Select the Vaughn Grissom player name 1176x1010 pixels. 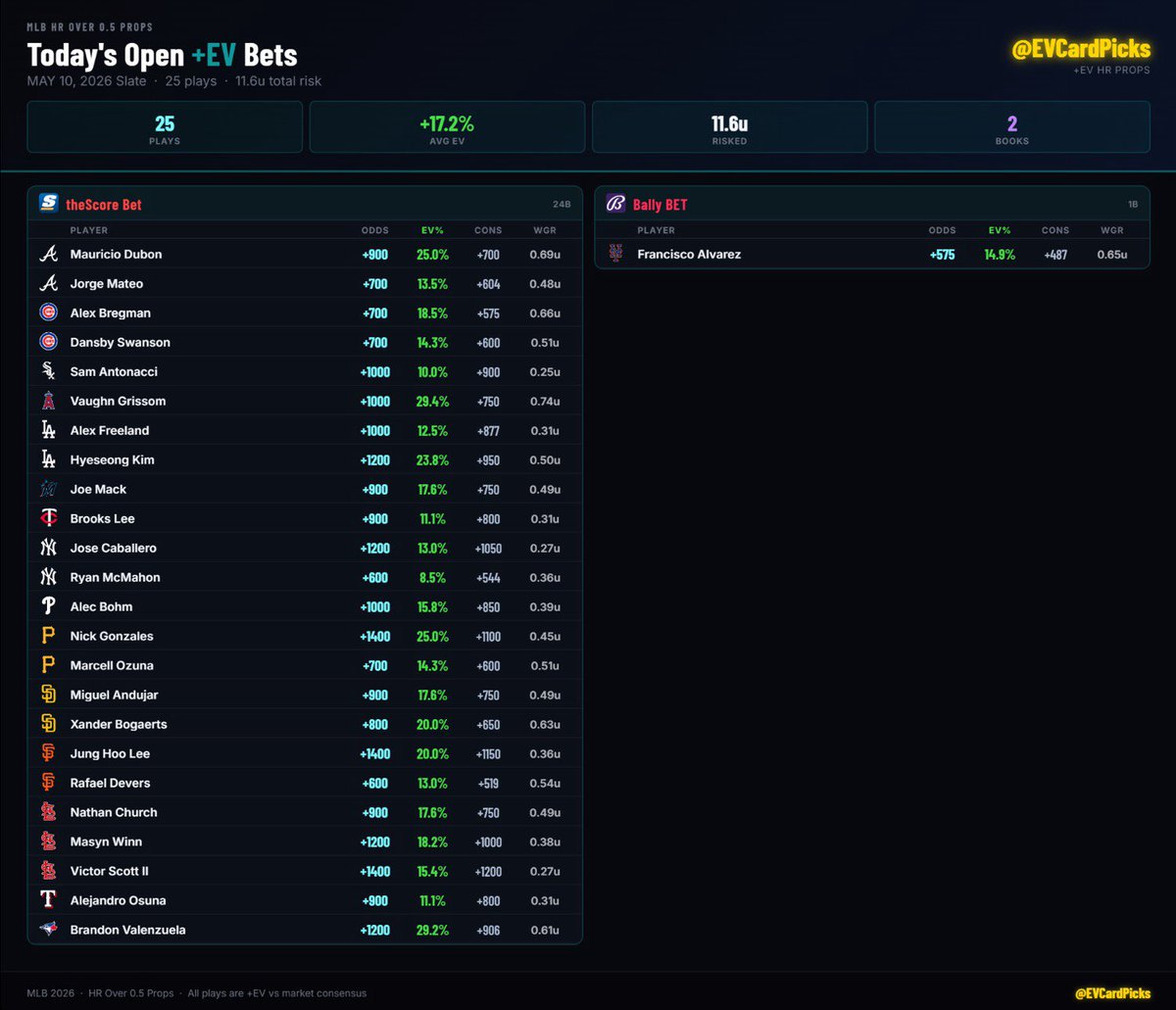pos(118,401)
